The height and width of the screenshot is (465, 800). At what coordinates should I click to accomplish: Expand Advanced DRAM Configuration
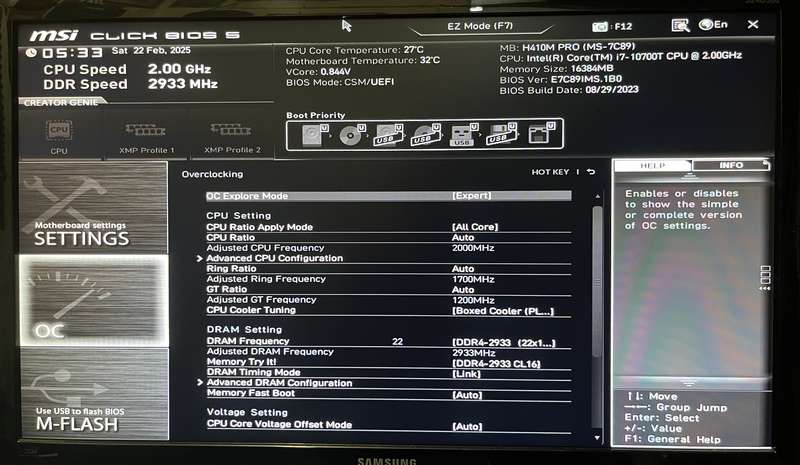click(279, 383)
